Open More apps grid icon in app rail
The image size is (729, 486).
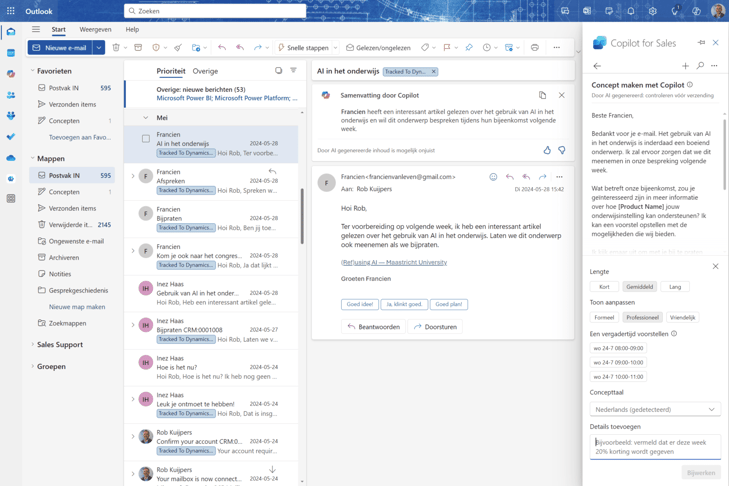point(11,199)
